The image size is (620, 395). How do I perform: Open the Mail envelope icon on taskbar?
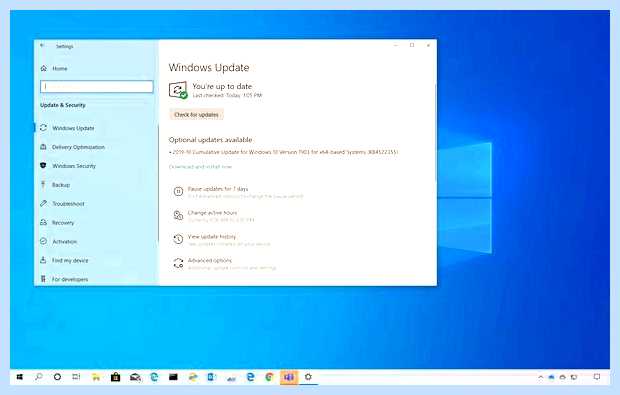135,377
